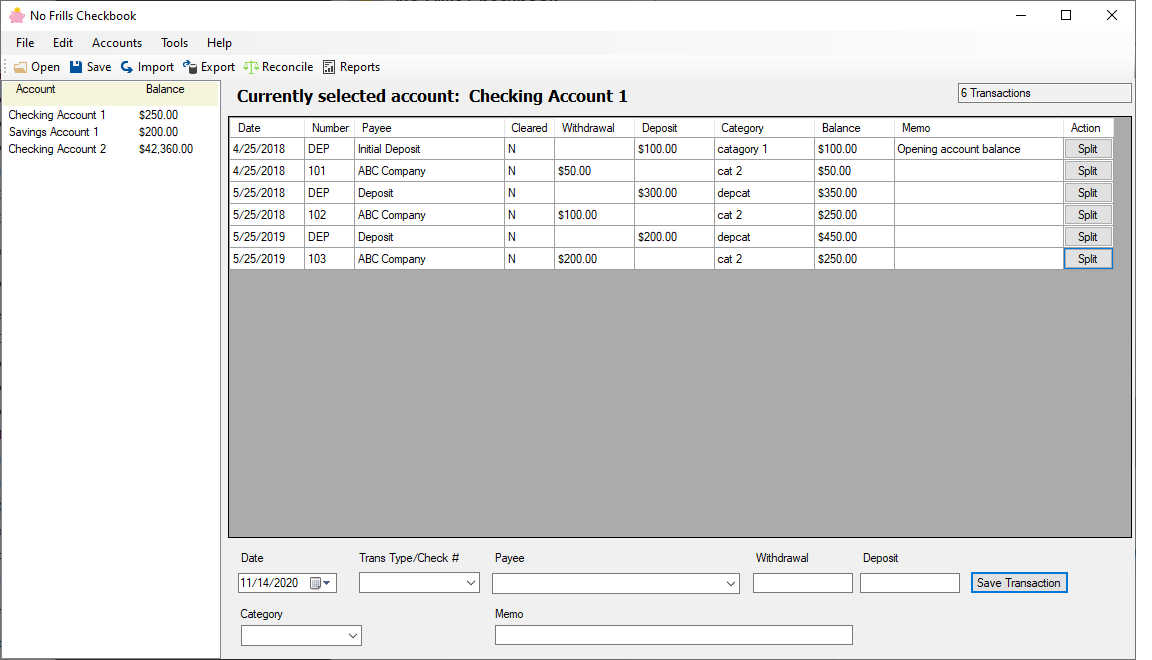
Task: Open the Edit menu
Action: point(62,42)
